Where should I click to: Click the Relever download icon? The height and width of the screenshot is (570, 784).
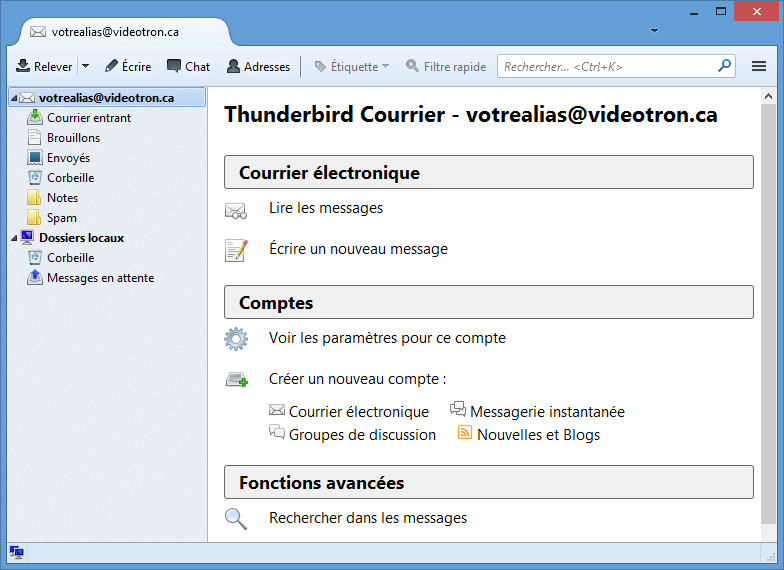tap(23, 66)
